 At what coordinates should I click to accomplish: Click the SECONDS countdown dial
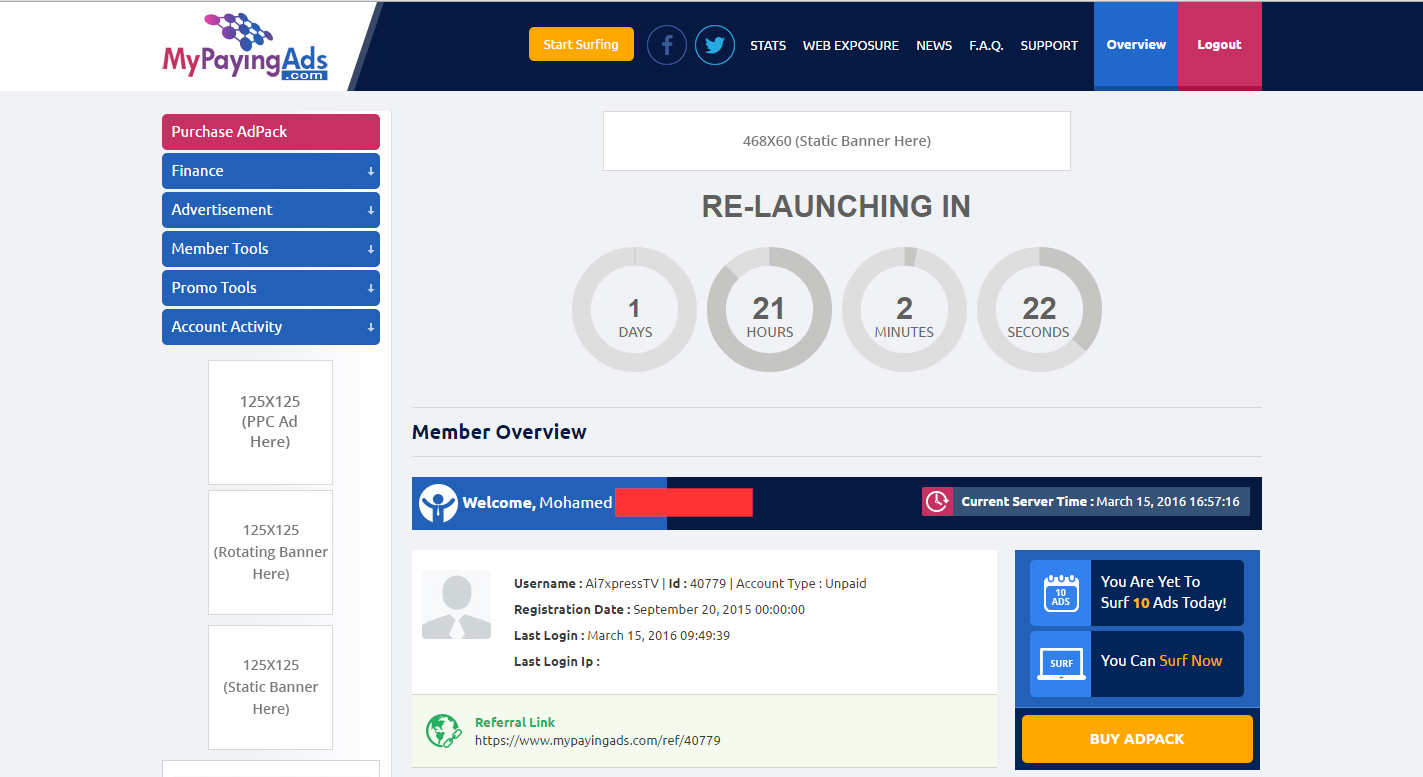point(1039,310)
